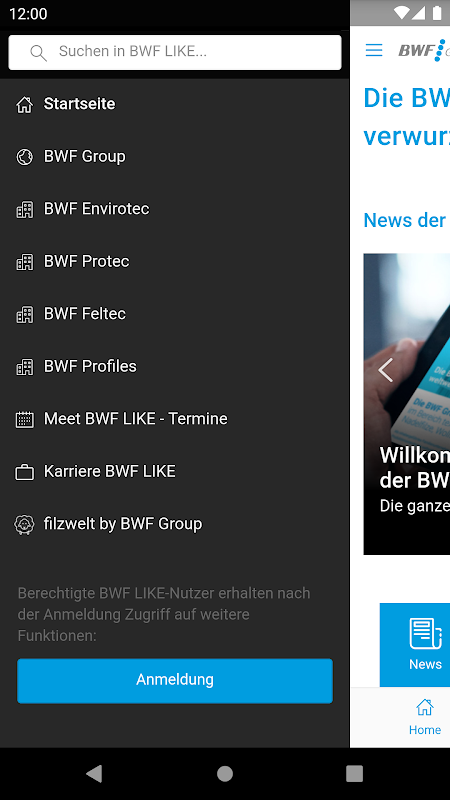This screenshot has width=450, height=800.
Task: Click the Suchen in BWF LIKE search field
Action: (174, 52)
